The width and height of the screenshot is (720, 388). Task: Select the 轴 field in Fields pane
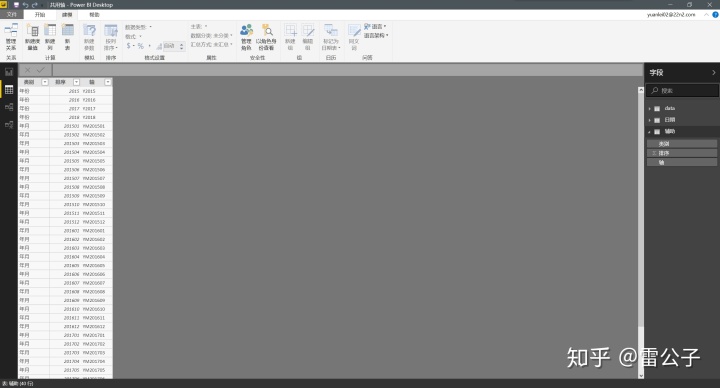click(x=682, y=162)
